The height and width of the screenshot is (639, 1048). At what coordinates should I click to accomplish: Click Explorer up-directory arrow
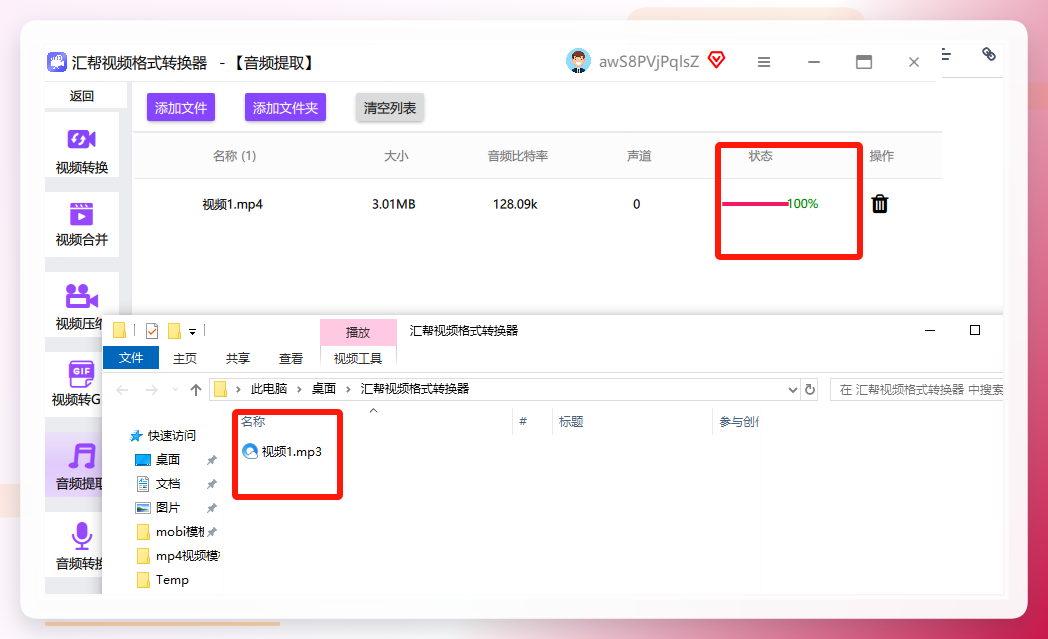click(195, 390)
